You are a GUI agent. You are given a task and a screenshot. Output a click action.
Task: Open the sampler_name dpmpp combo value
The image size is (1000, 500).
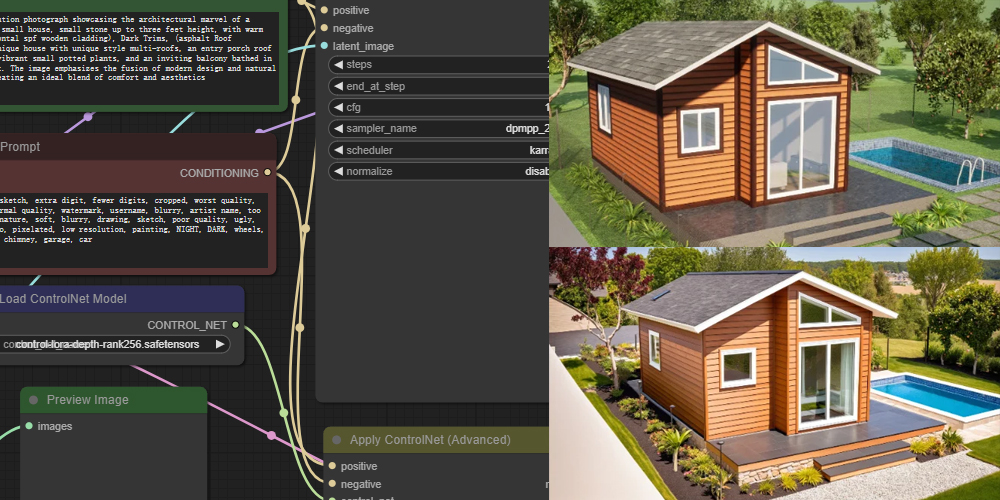coord(527,129)
